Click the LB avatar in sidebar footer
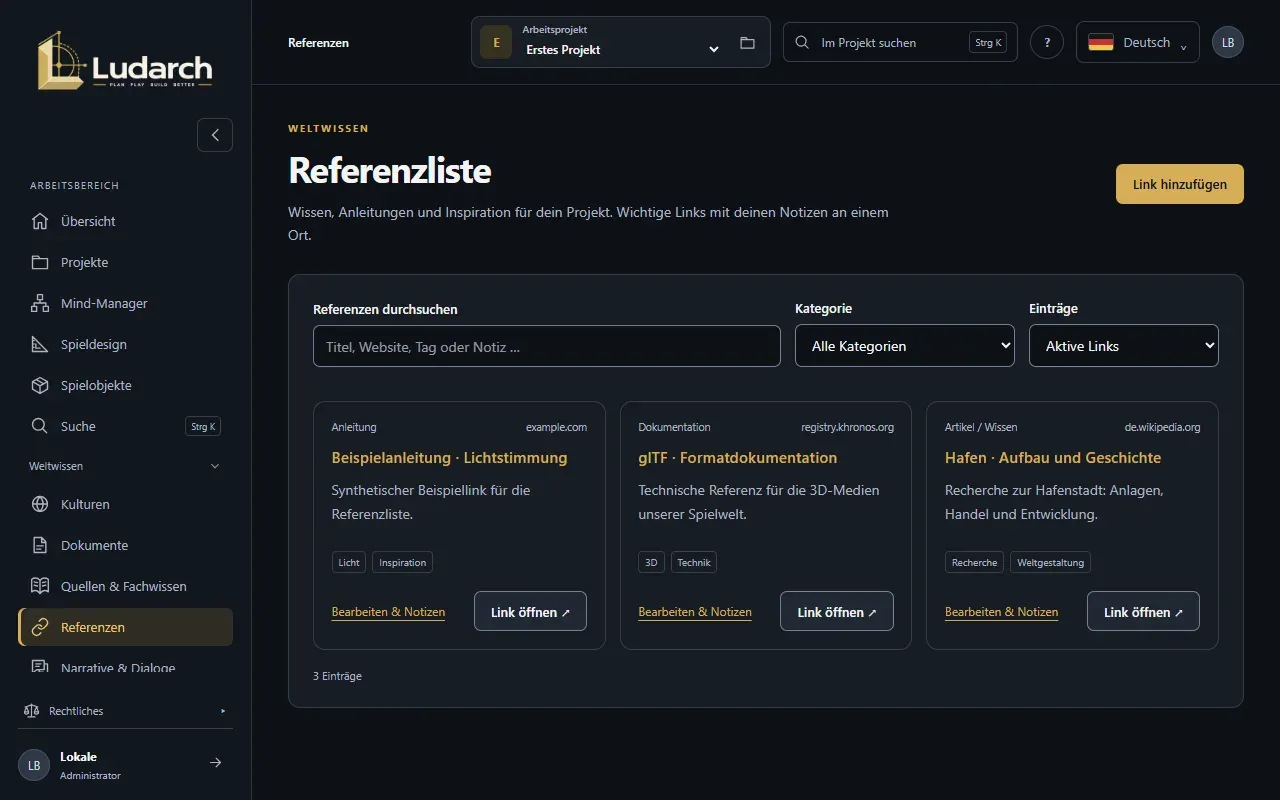This screenshot has height=800, width=1280. coord(34,765)
